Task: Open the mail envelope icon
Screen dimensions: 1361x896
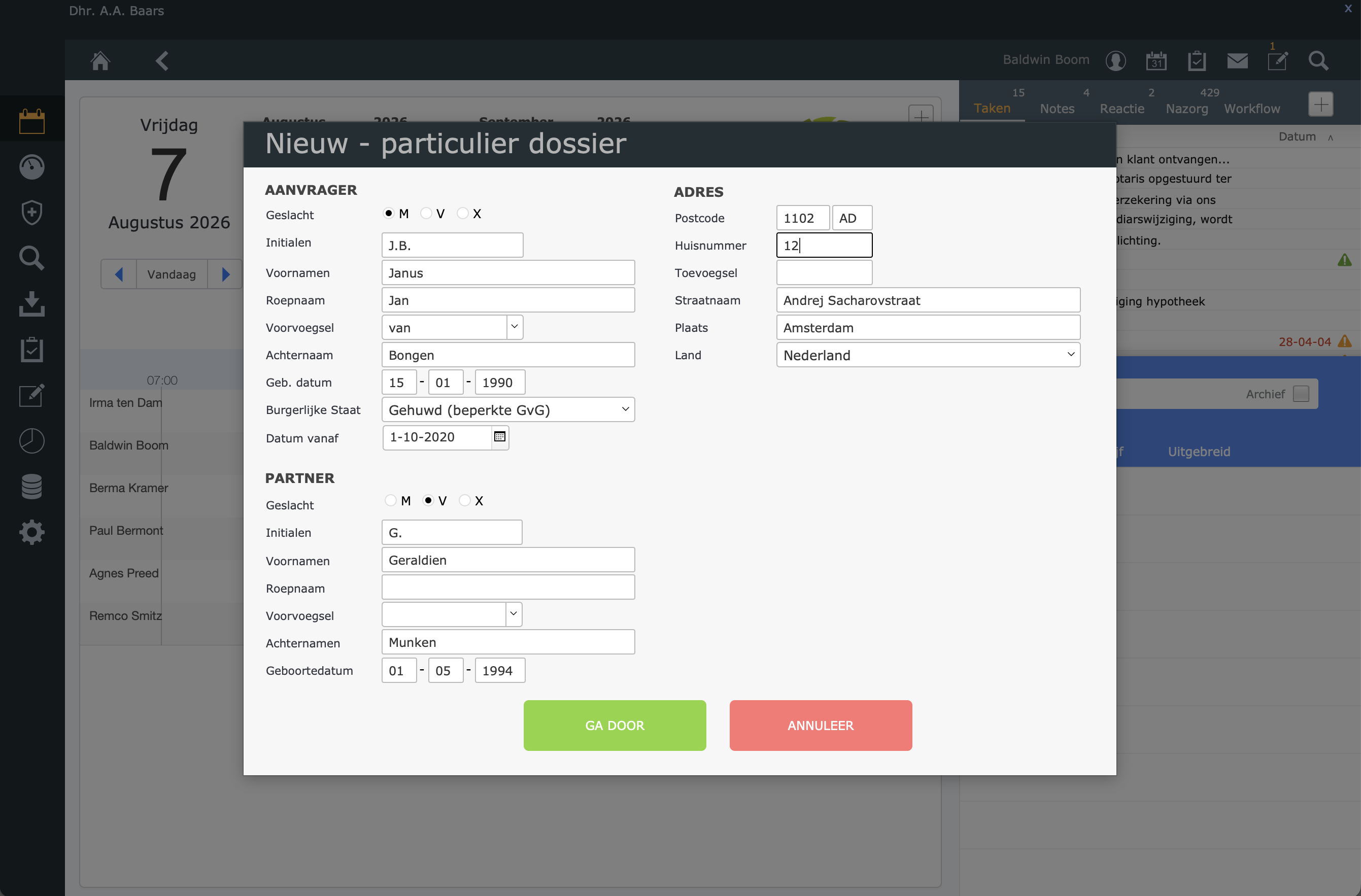Action: pos(1237,60)
